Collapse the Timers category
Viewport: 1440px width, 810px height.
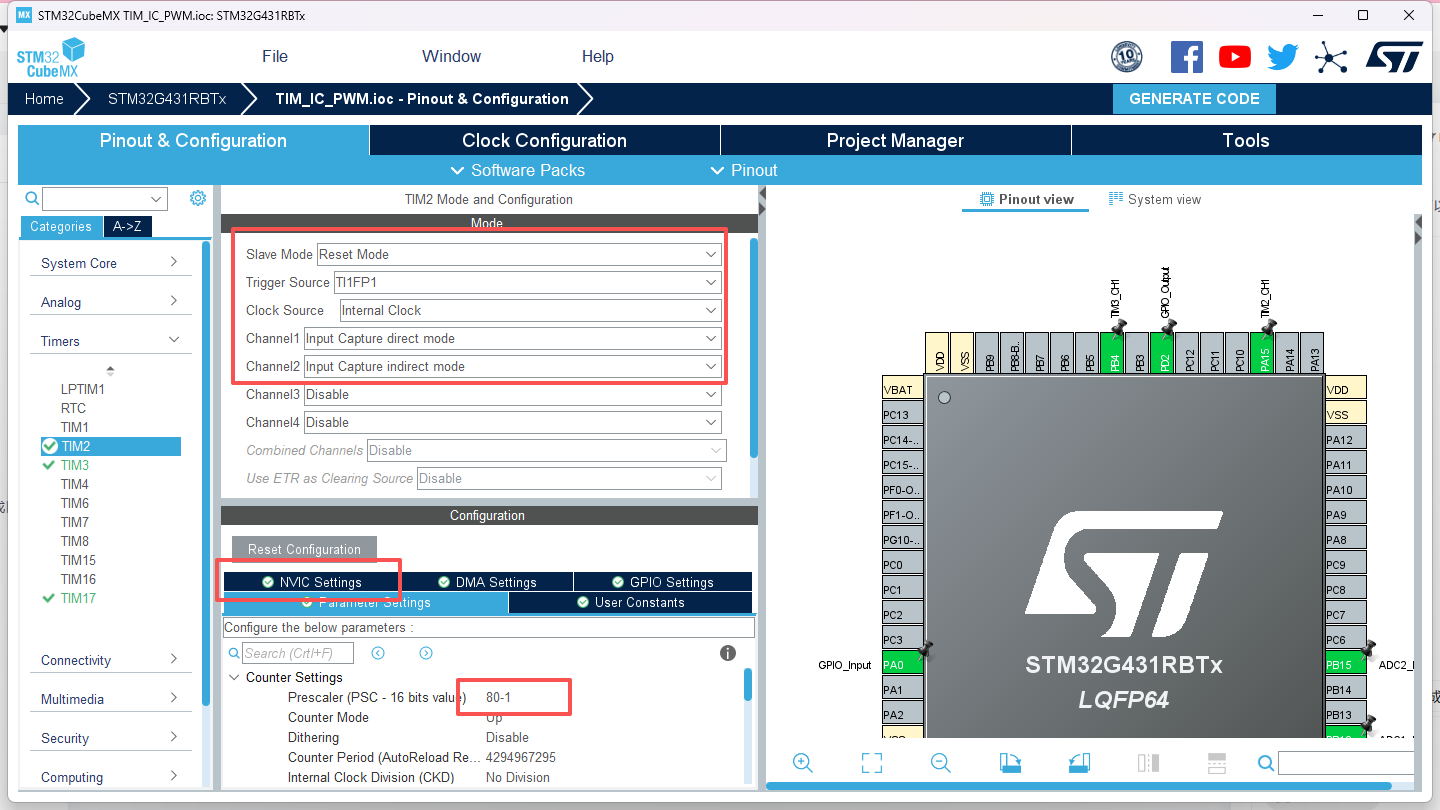coord(110,341)
